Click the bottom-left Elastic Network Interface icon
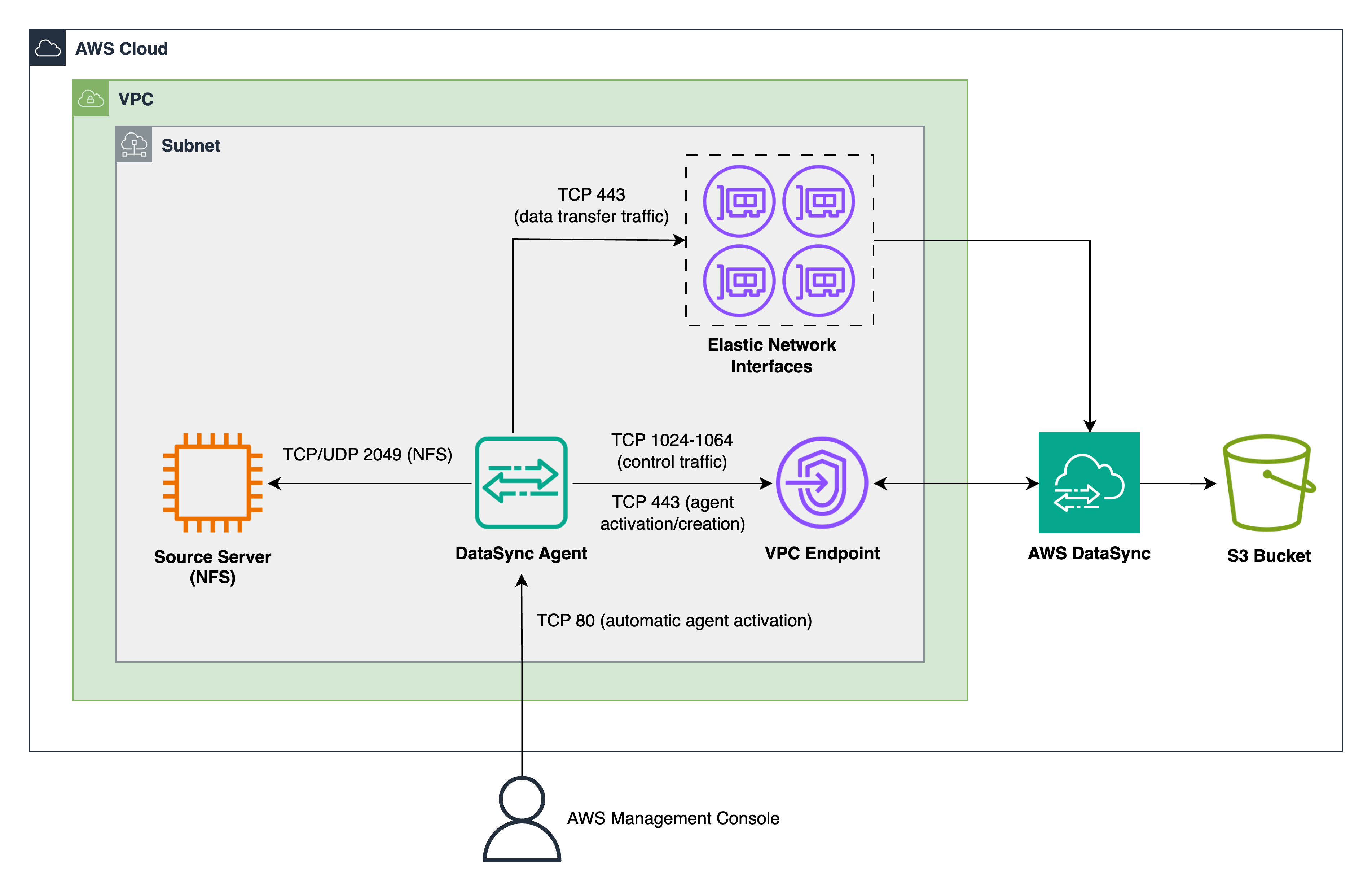 739,281
